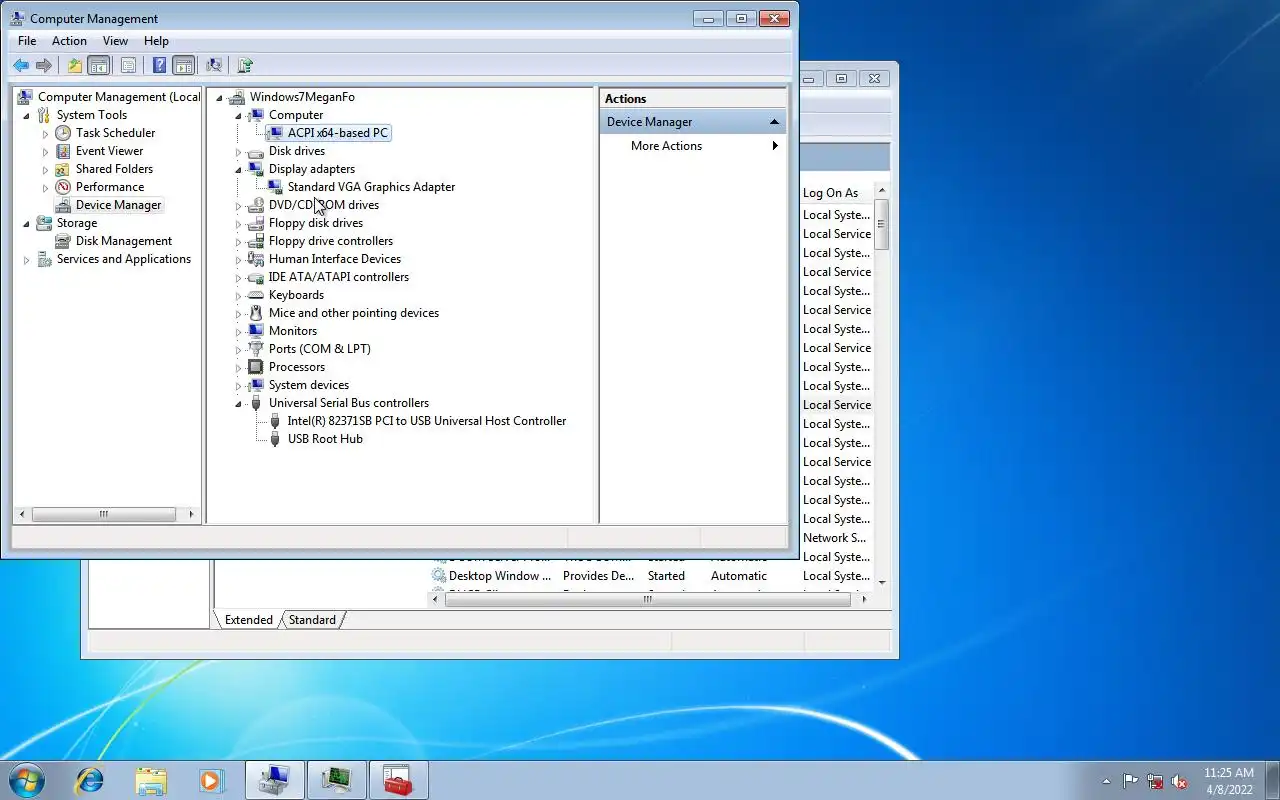
Task: Expand Human Interface Devices category
Action: pos(239,260)
